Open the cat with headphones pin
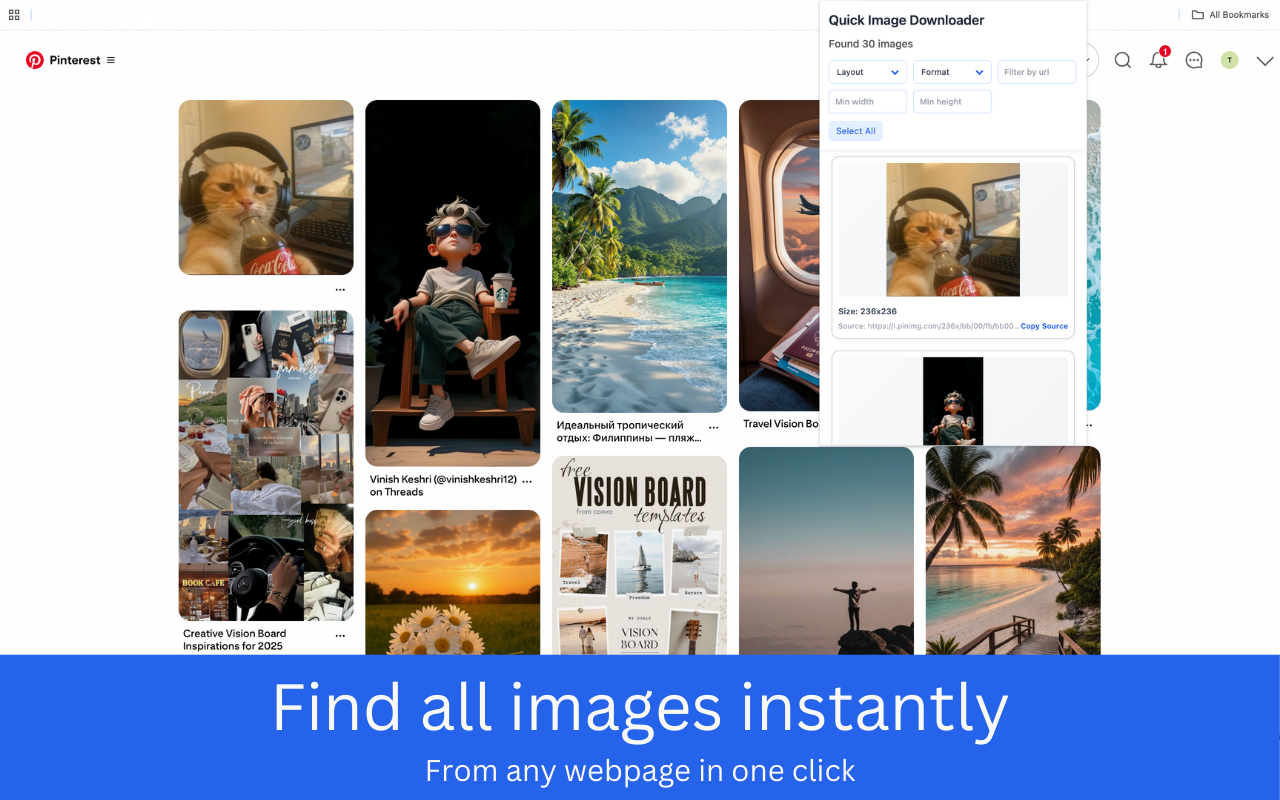The image size is (1280, 800). pyautogui.click(x=266, y=187)
